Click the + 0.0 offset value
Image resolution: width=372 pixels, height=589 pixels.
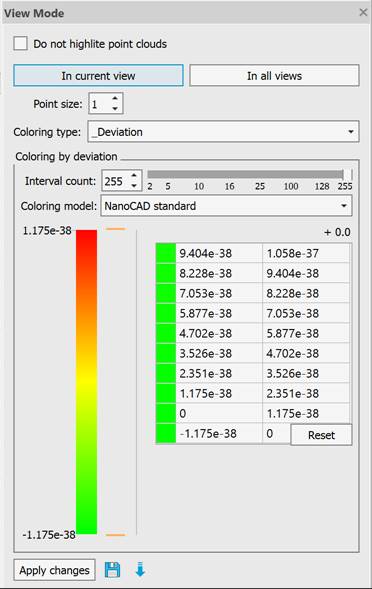(x=337, y=232)
